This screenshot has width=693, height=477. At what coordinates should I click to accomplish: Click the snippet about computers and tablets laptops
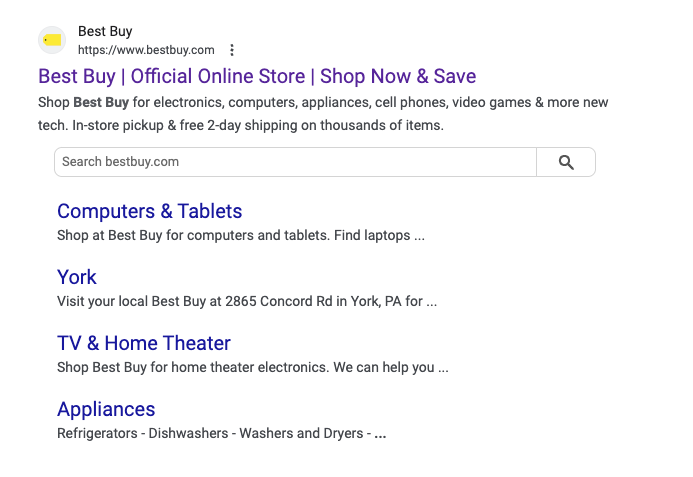click(241, 235)
